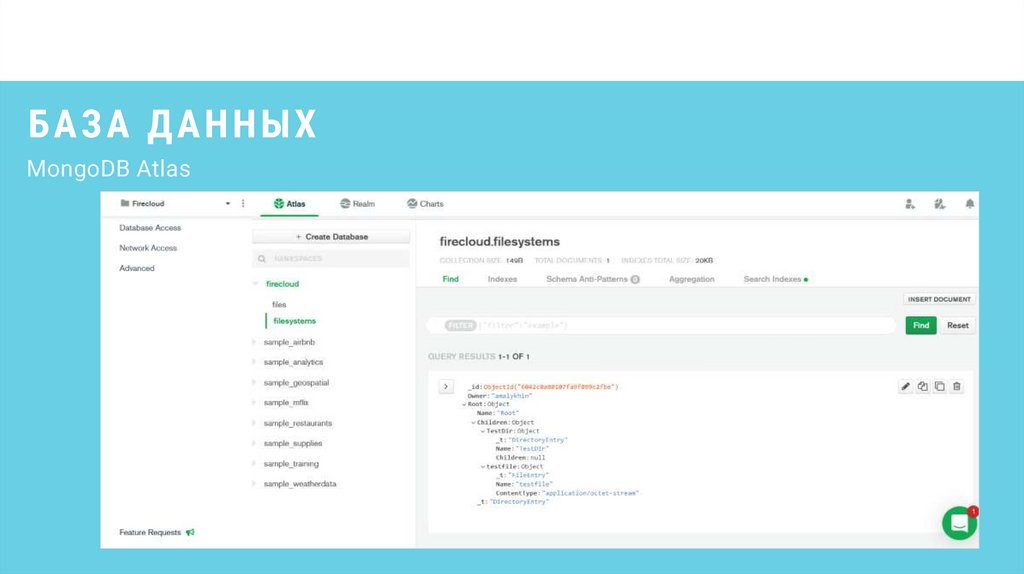The height and width of the screenshot is (574, 1024).
Task: Click the green Find button
Action: (921, 325)
